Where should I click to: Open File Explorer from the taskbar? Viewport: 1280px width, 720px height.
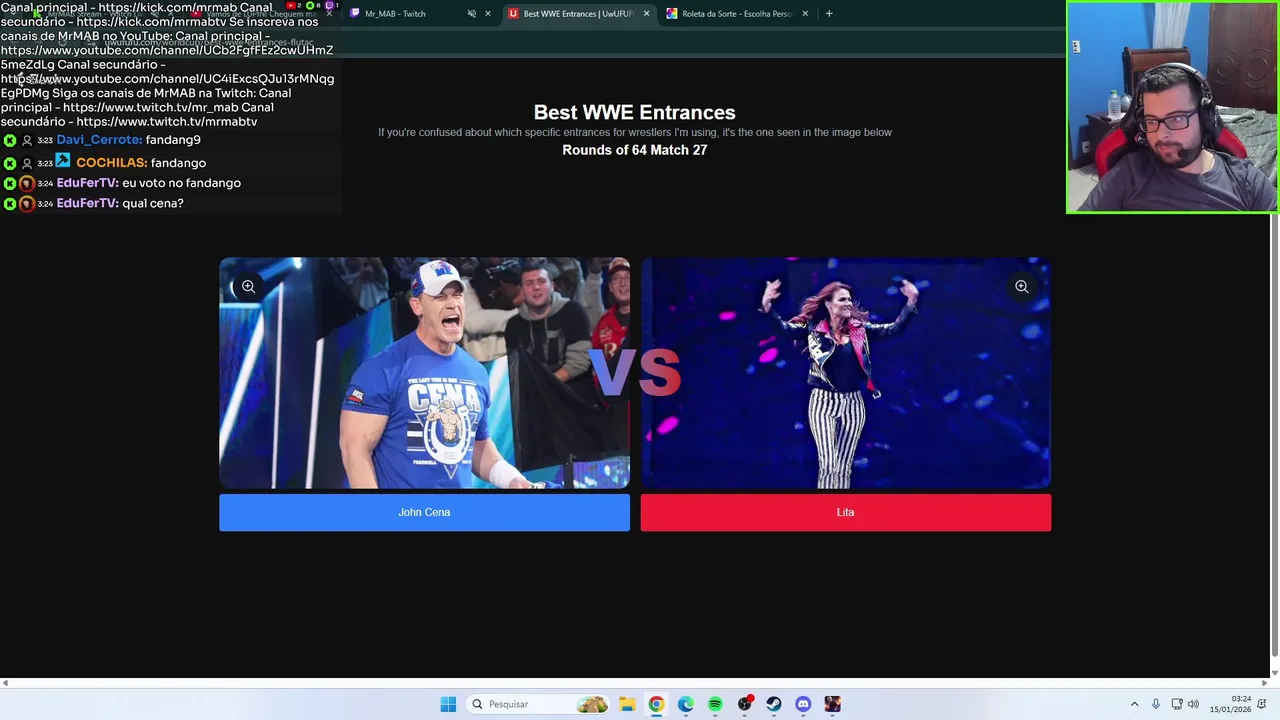[626, 704]
